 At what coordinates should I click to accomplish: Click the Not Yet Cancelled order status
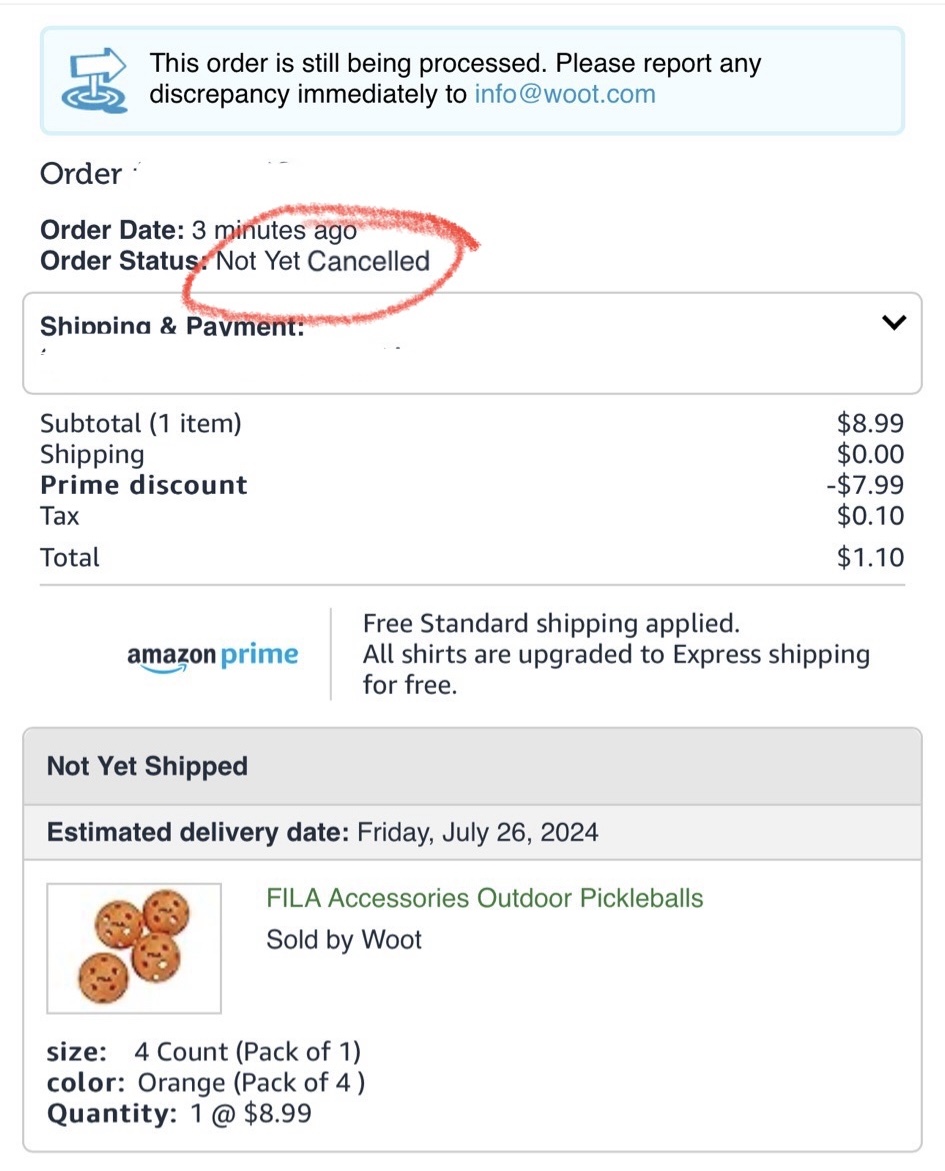coord(323,262)
